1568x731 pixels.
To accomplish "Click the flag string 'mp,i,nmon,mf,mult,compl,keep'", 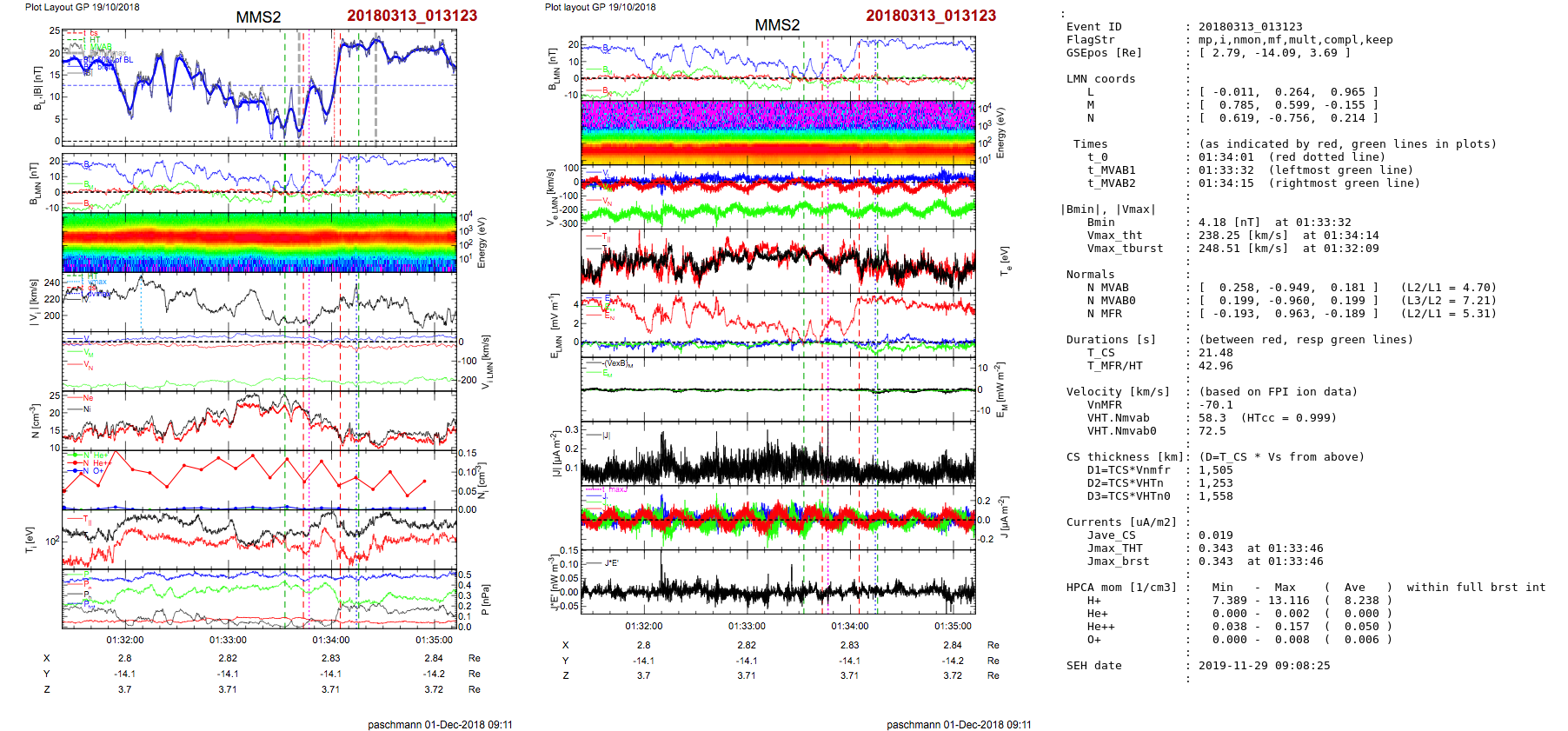I will pos(1296,40).
